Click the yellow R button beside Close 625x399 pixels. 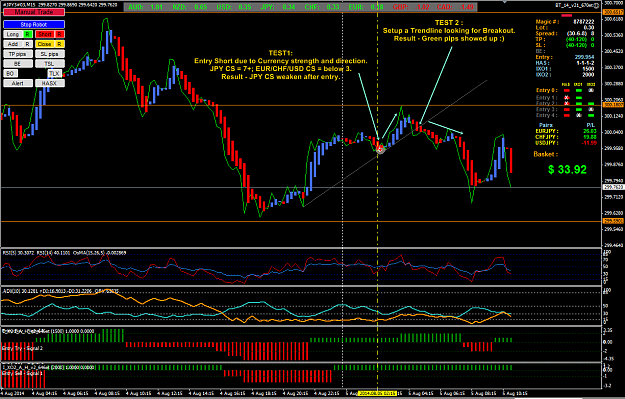pyautogui.click(x=59, y=44)
